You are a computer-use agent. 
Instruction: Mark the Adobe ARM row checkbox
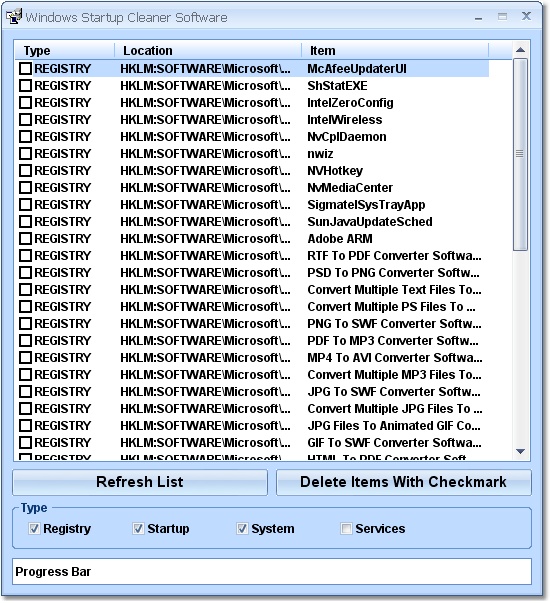coord(25,239)
